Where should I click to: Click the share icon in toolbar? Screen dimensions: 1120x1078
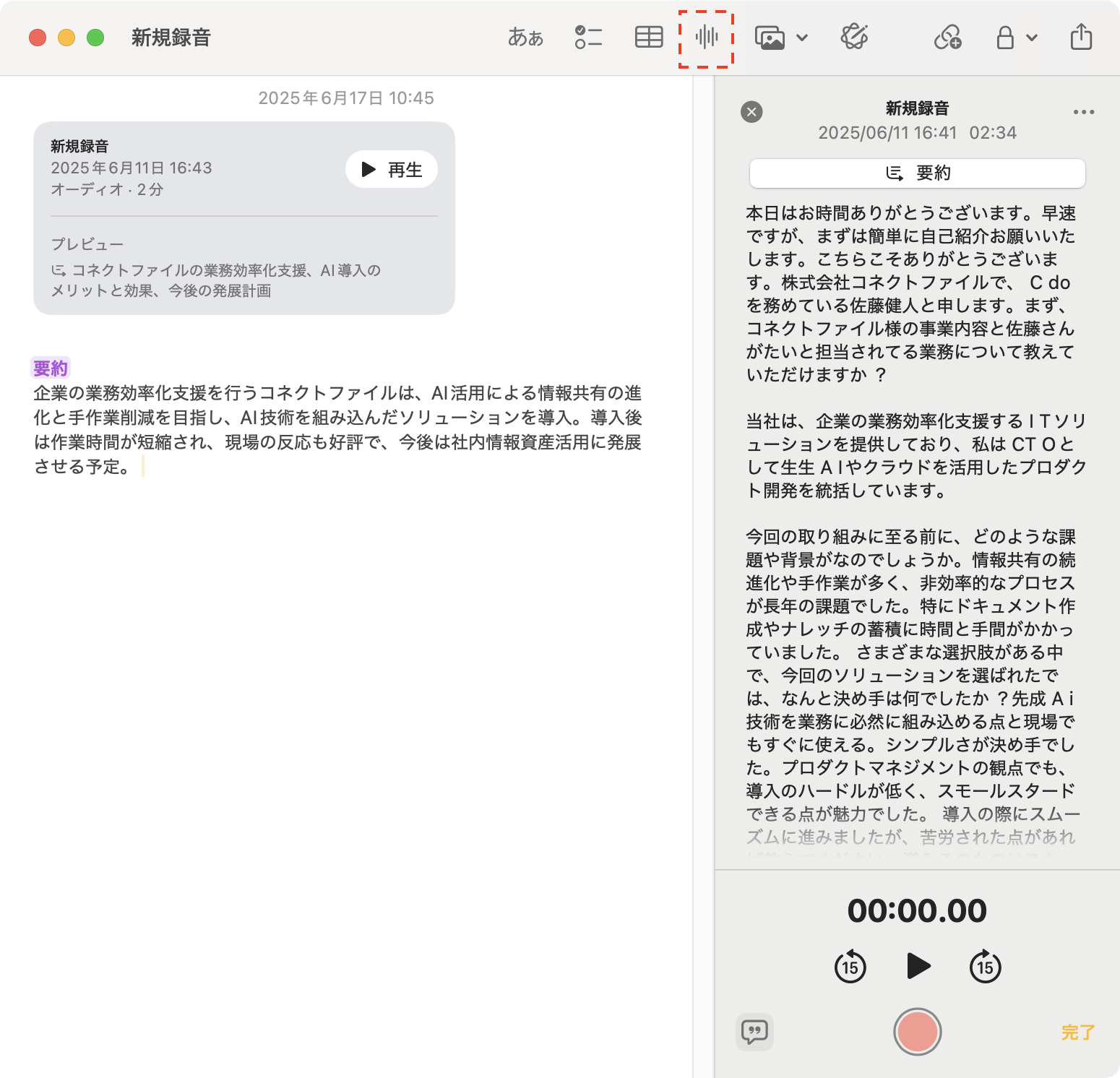point(1081,38)
